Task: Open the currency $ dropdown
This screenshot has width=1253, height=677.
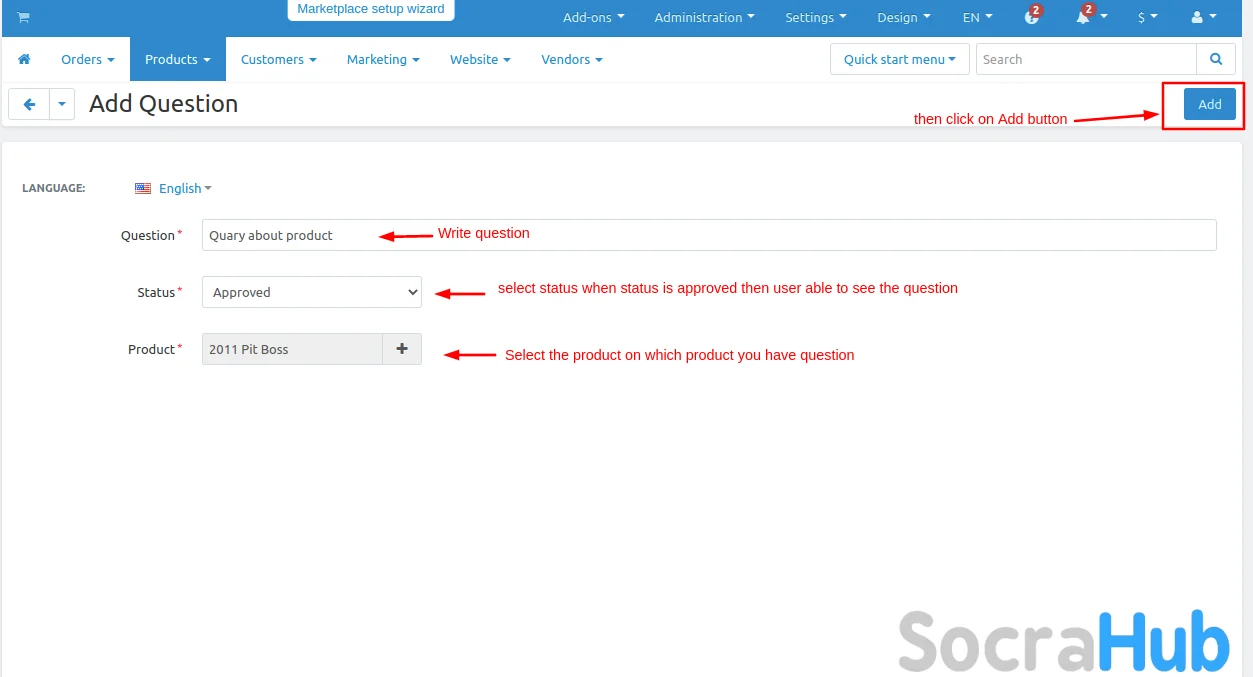Action: (x=1147, y=17)
